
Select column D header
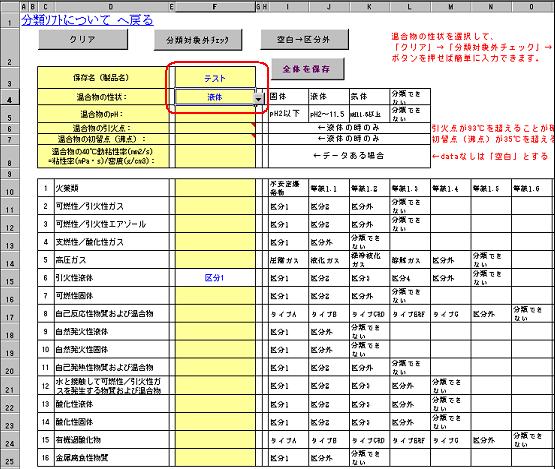(x=110, y=7)
